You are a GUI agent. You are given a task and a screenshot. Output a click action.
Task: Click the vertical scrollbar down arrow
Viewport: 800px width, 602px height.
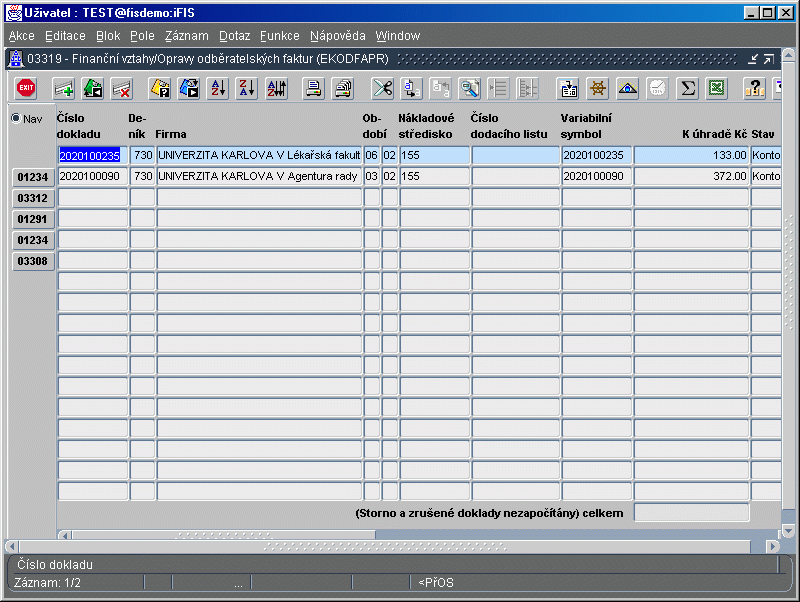coord(788,532)
